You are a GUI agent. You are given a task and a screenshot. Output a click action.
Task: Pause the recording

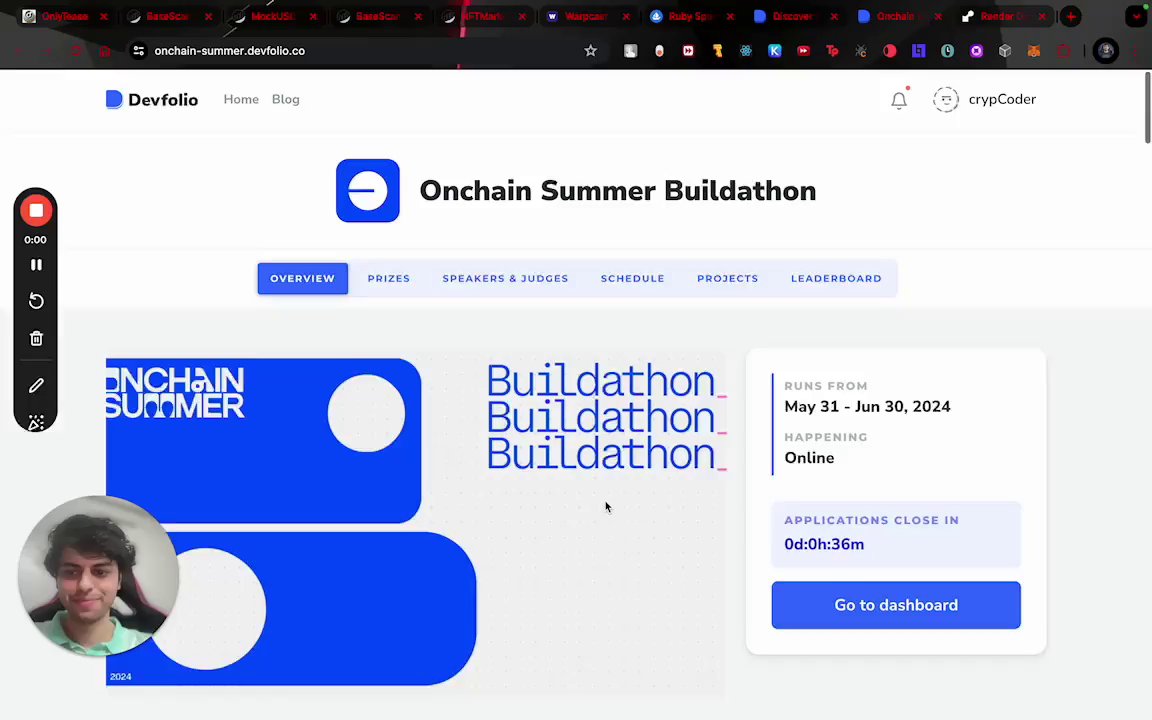(36, 264)
